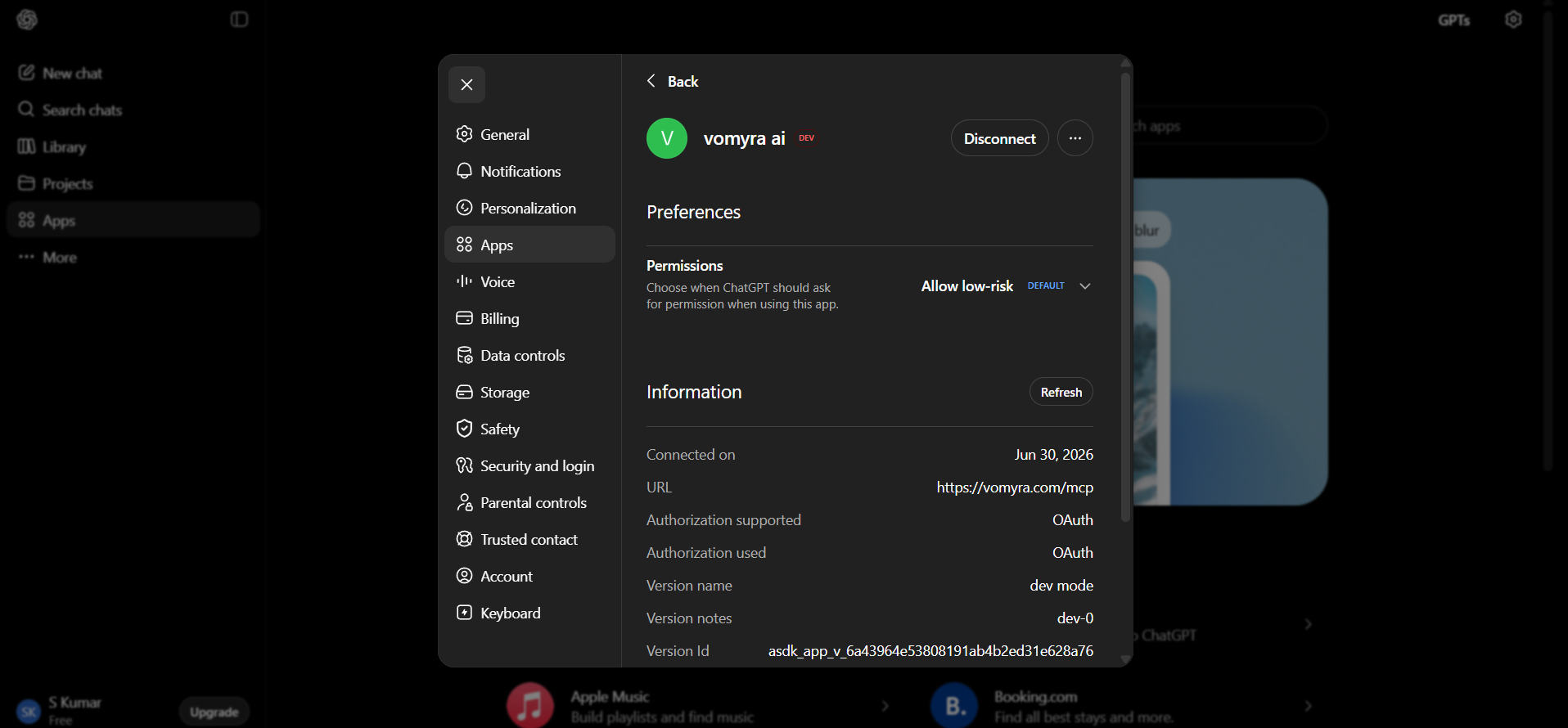This screenshot has height=728, width=1568.
Task: Click the dialog vertical scrollbar thumb
Action: [1125, 298]
